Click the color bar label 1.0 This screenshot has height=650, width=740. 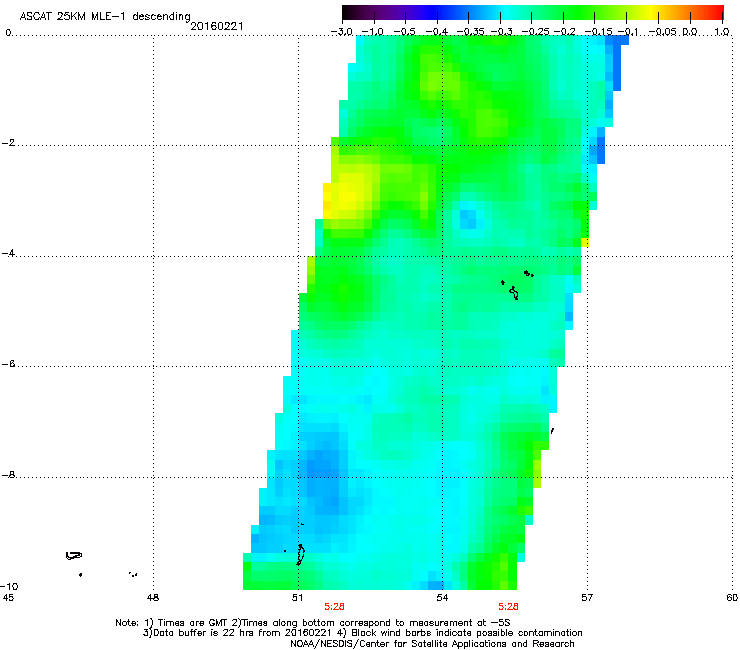coord(722,32)
